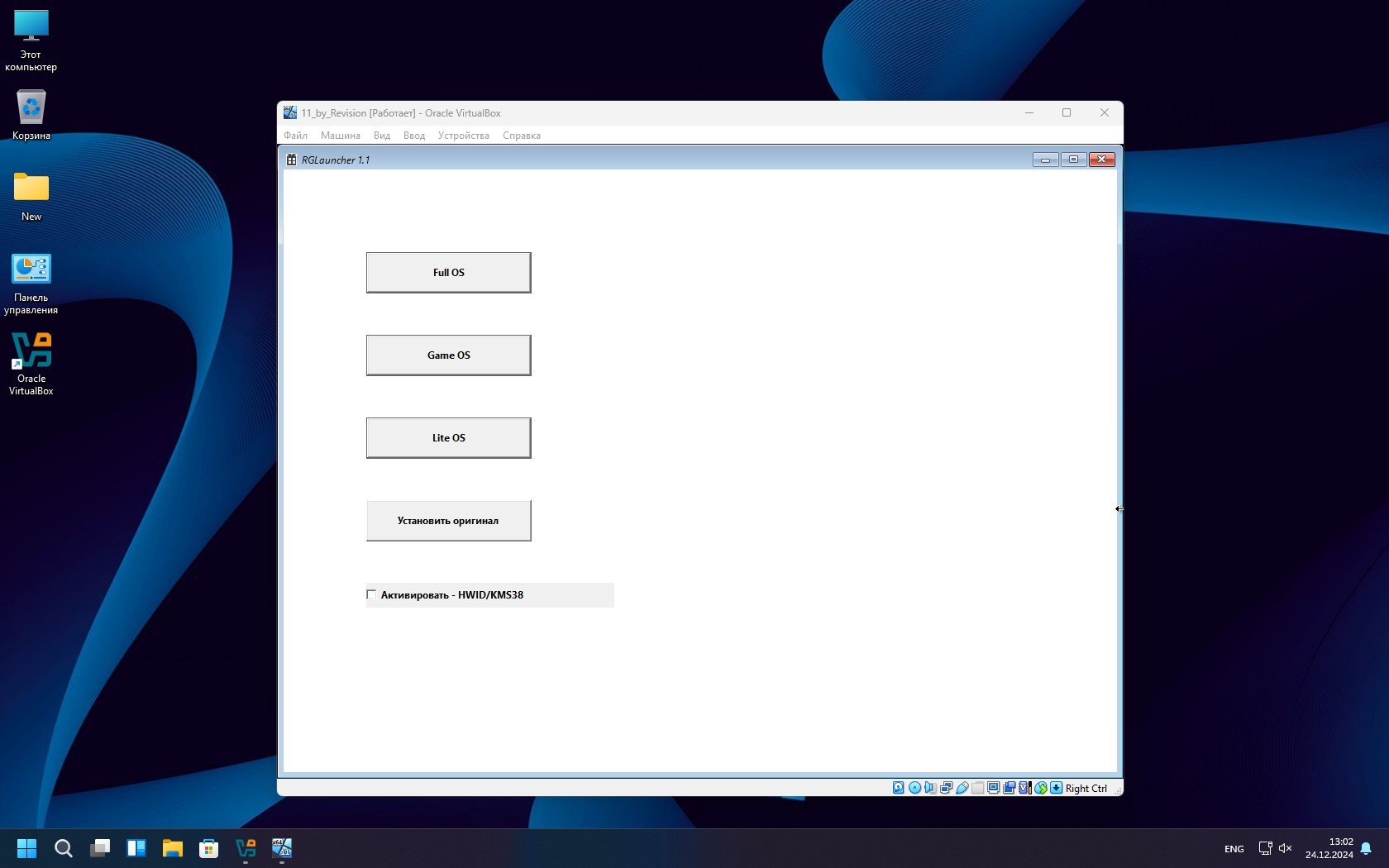The width and height of the screenshot is (1389, 868).
Task: Click the hard disk activity status icon
Action: tap(898, 788)
